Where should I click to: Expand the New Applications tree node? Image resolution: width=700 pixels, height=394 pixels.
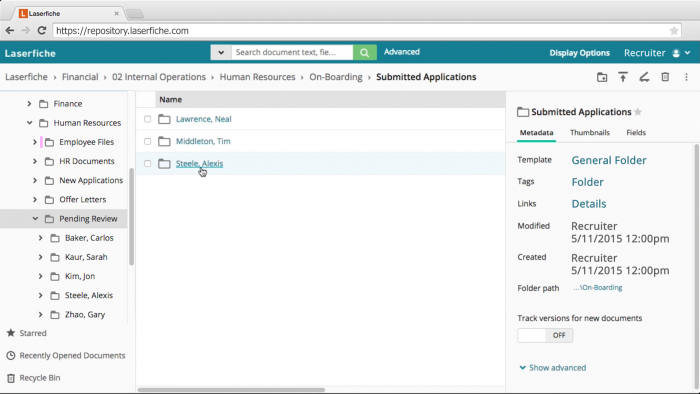click(x=35, y=180)
